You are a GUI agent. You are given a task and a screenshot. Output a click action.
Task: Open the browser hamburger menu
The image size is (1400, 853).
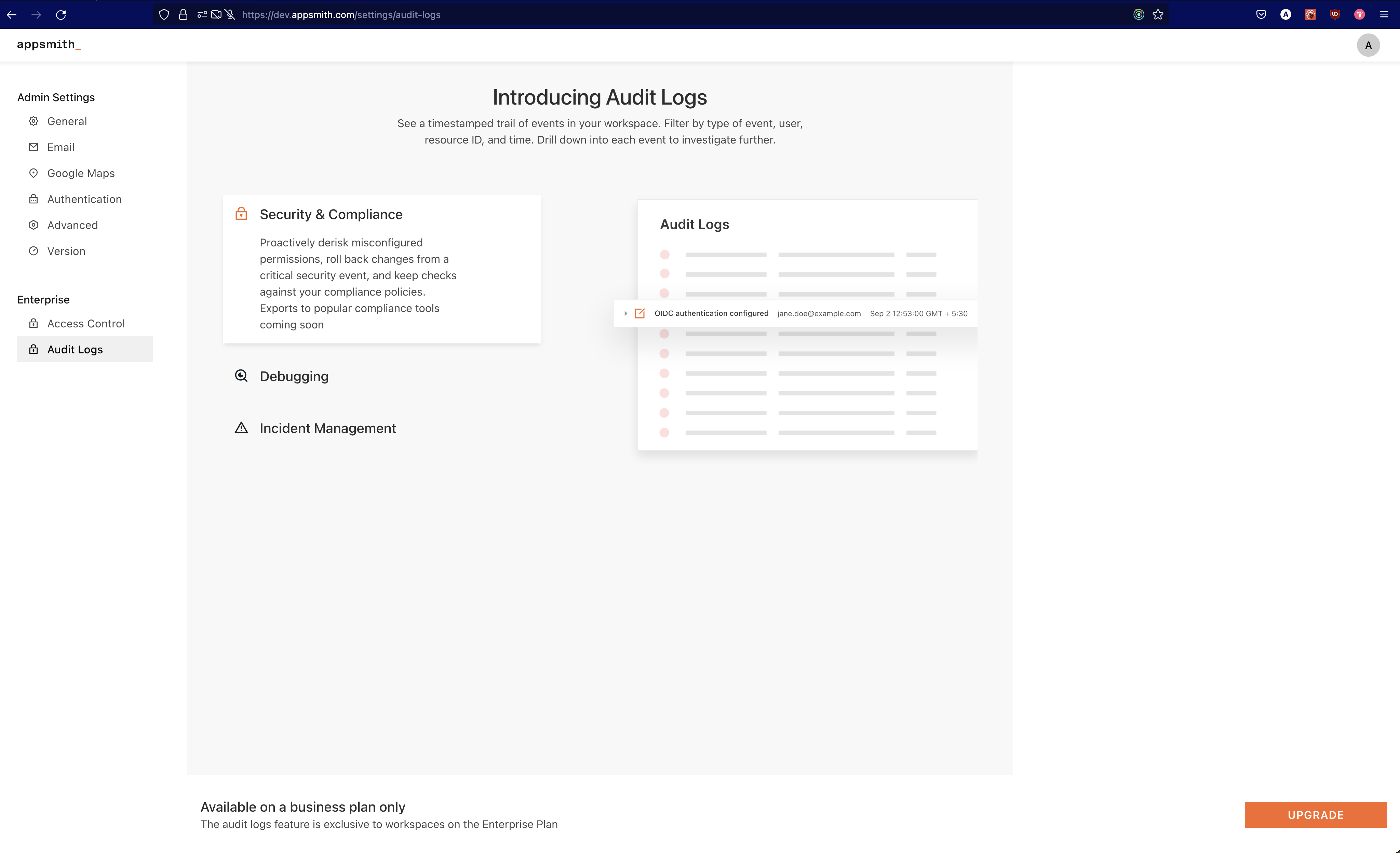(x=1384, y=15)
